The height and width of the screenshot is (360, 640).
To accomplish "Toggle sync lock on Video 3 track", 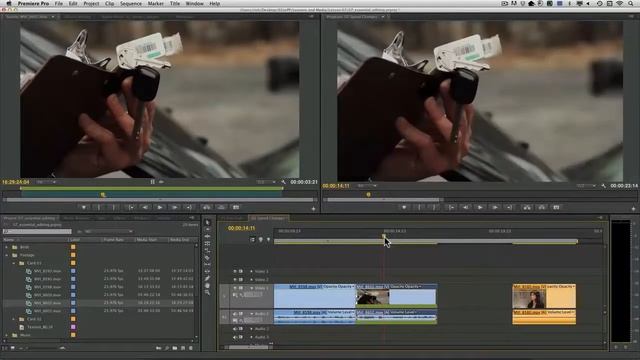I will (241, 271).
